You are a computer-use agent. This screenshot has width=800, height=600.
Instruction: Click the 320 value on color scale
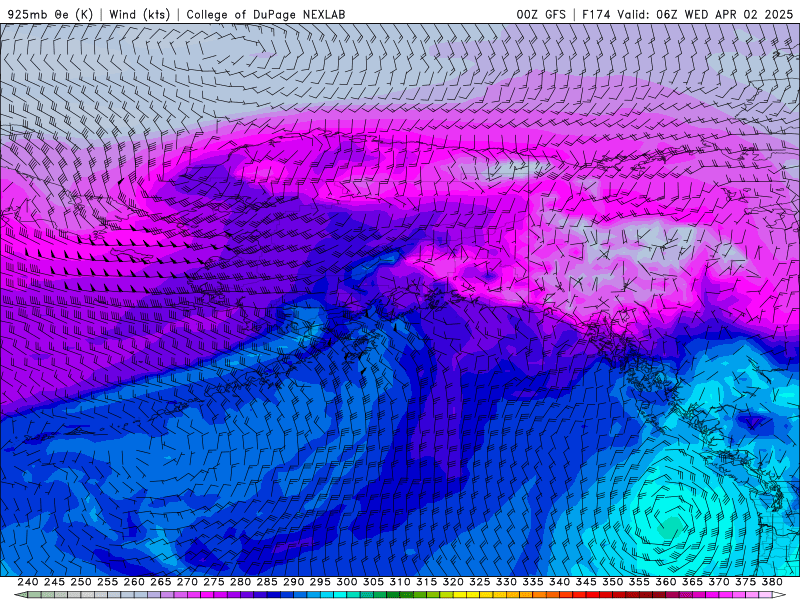[453, 582]
